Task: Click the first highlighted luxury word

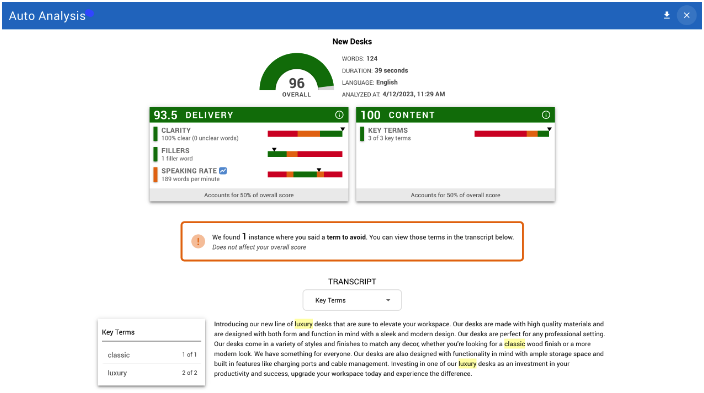Action: (x=304, y=324)
